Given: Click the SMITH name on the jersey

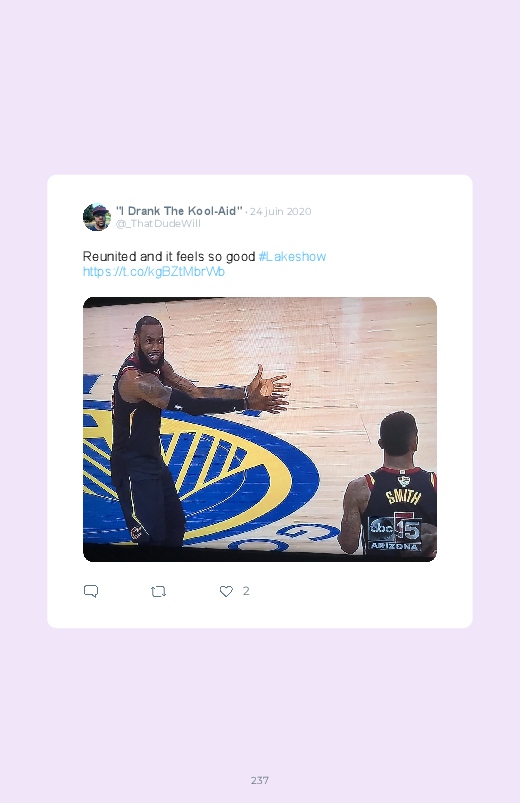Looking at the screenshot, I should point(403,497).
